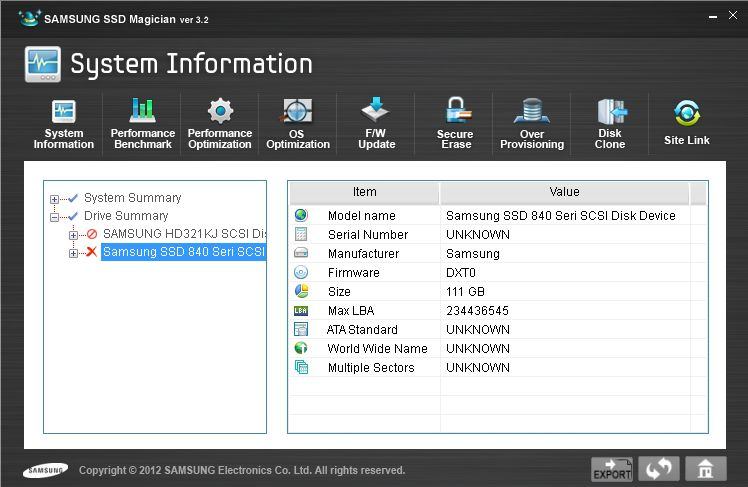This screenshot has height=487, width=748.
Task: Click the Manufacturer value Samsung
Action: click(x=473, y=254)
